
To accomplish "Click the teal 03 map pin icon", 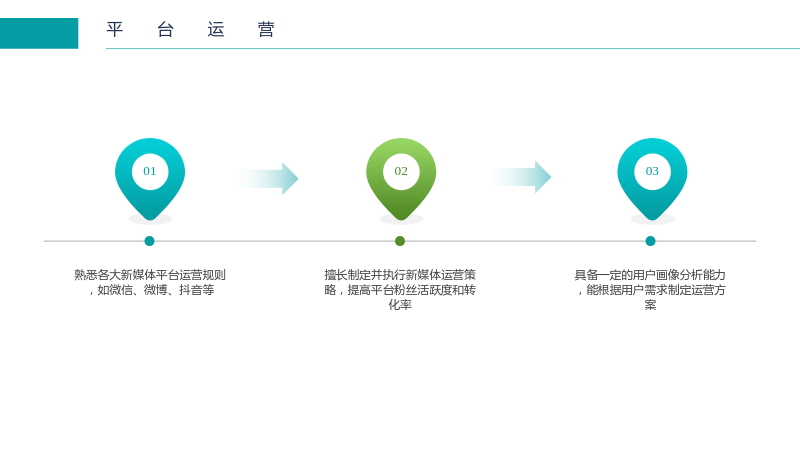I will [652, 179].
